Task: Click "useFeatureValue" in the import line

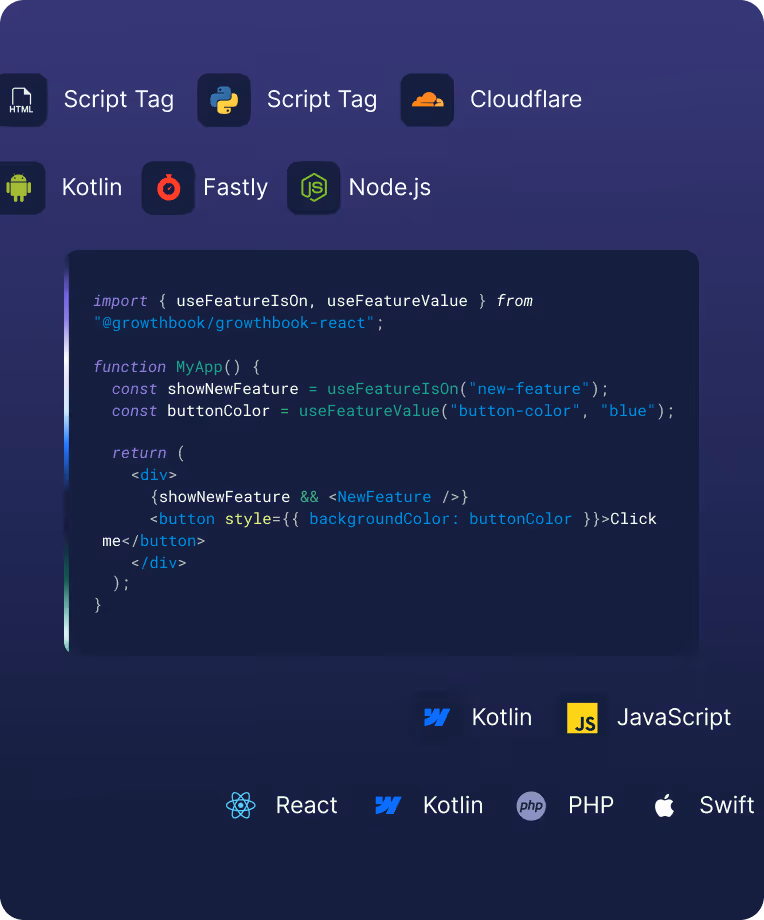Action: tap(397, 301)
